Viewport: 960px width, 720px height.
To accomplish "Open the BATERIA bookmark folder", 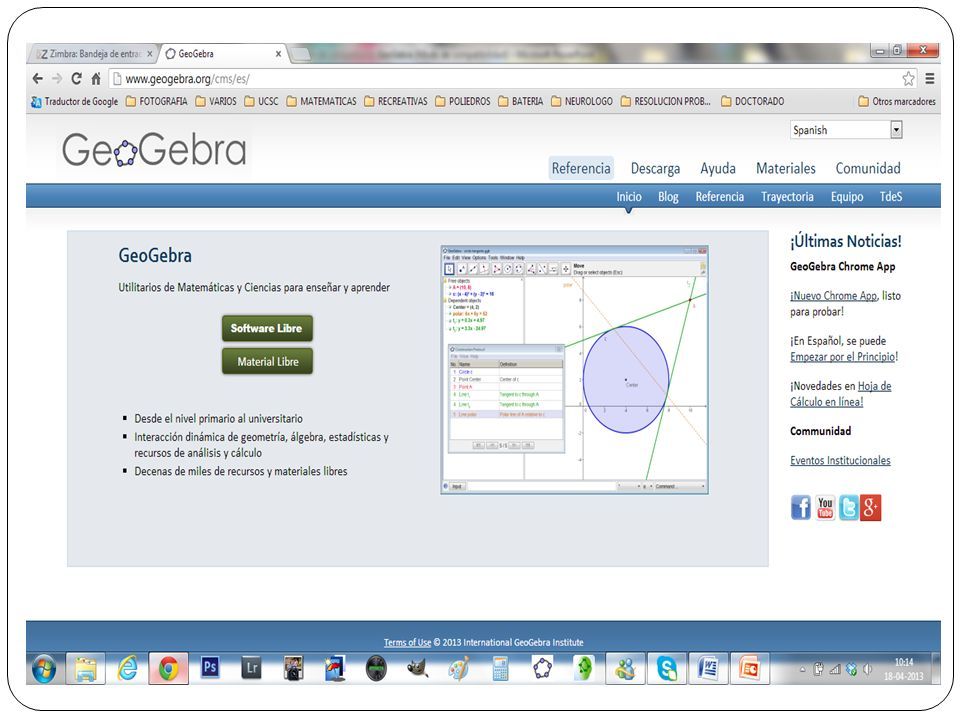I will tap(520, 101).
